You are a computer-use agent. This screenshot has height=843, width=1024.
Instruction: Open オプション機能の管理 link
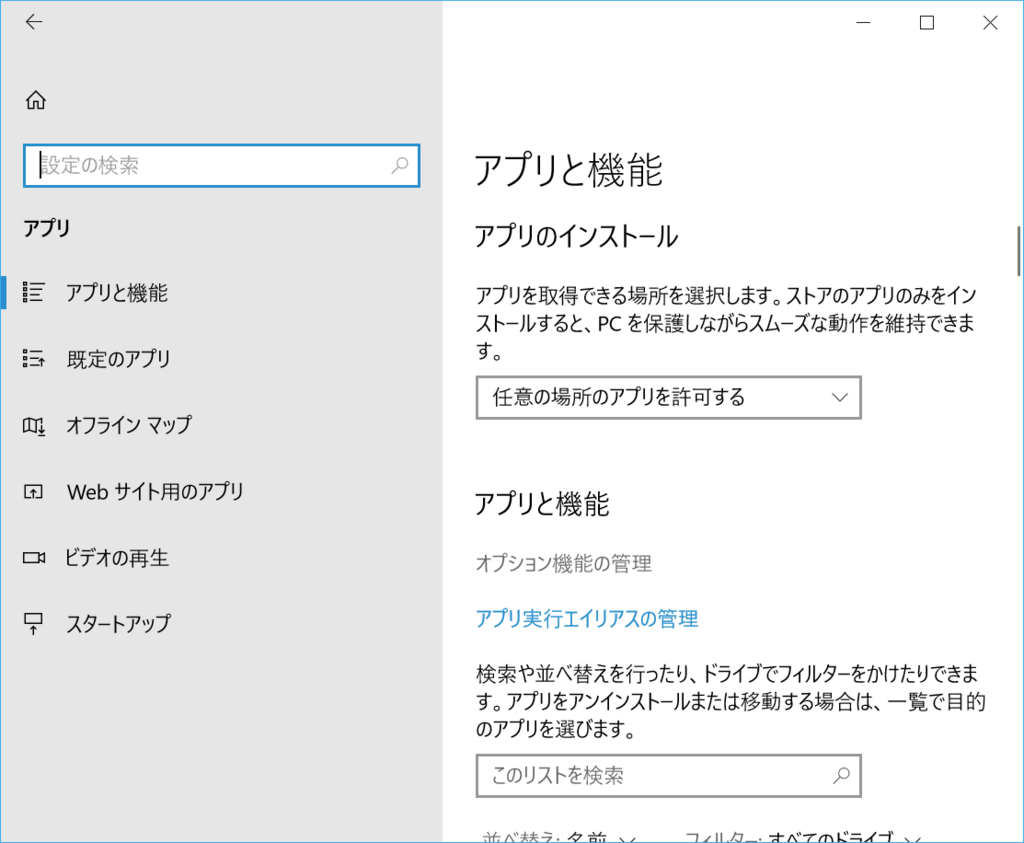[564, 563]
